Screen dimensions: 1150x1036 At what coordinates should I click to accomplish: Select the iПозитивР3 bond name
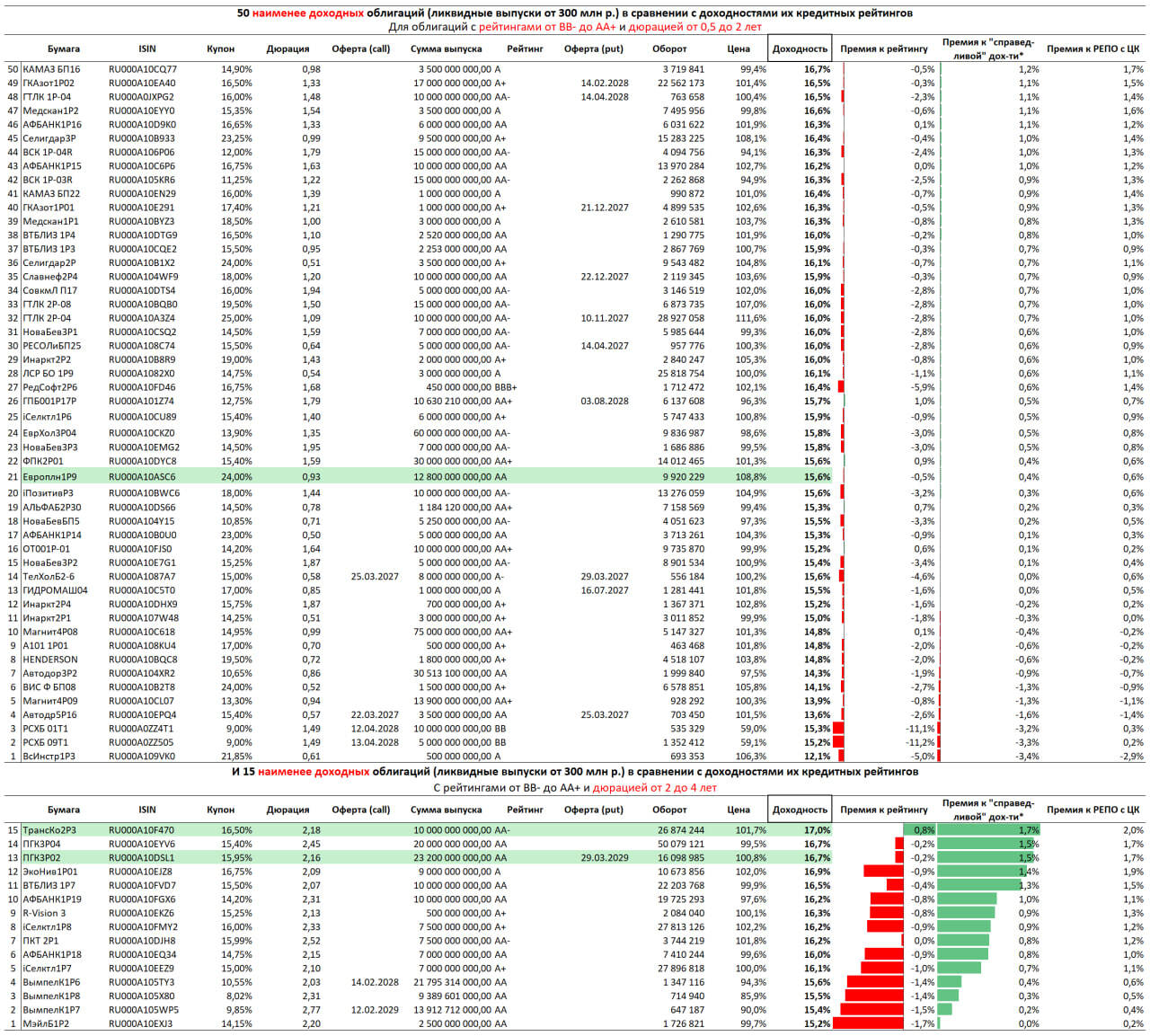pyautogui.click(x=49, y=493)
